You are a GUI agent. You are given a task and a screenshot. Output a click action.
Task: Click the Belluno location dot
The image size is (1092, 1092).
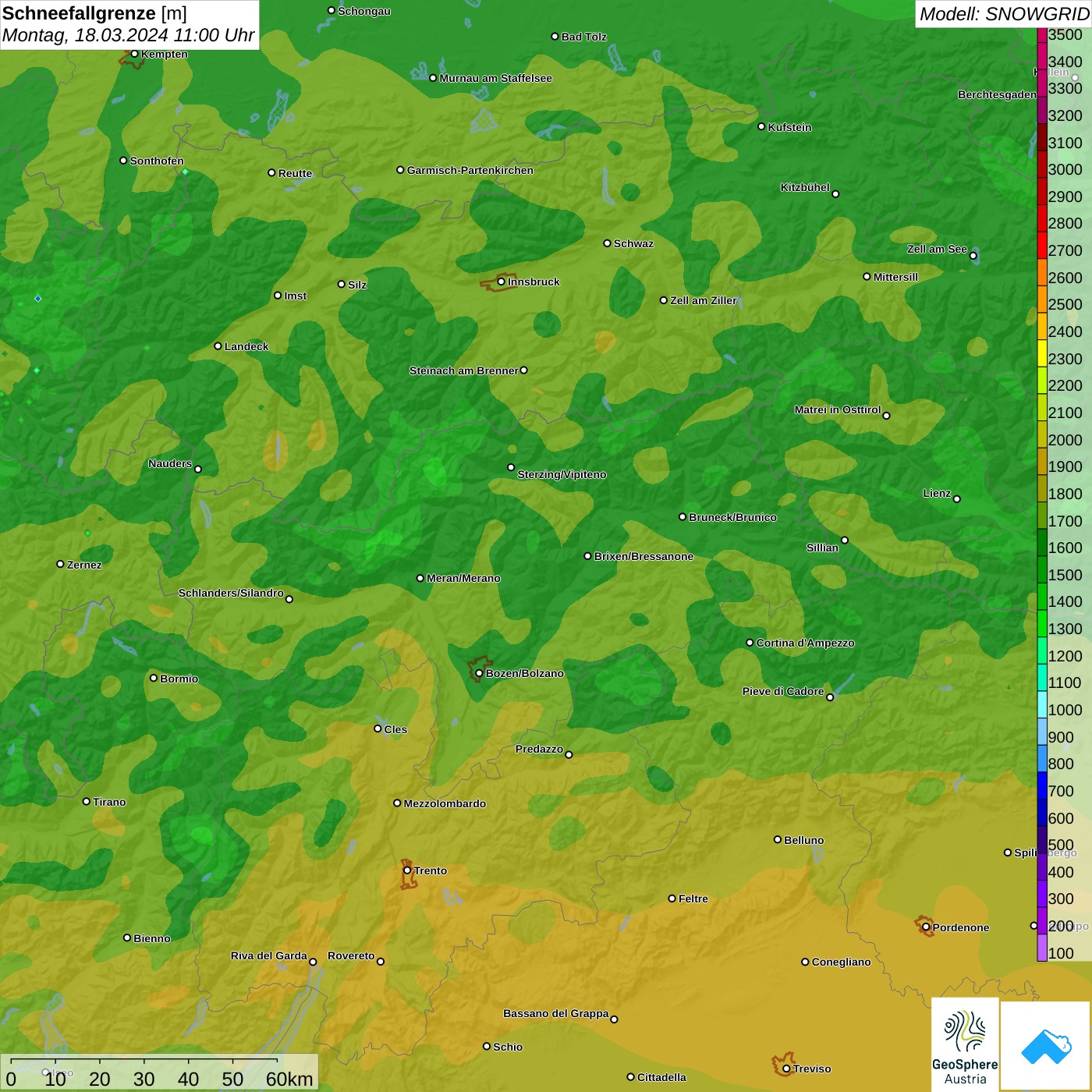778,839
